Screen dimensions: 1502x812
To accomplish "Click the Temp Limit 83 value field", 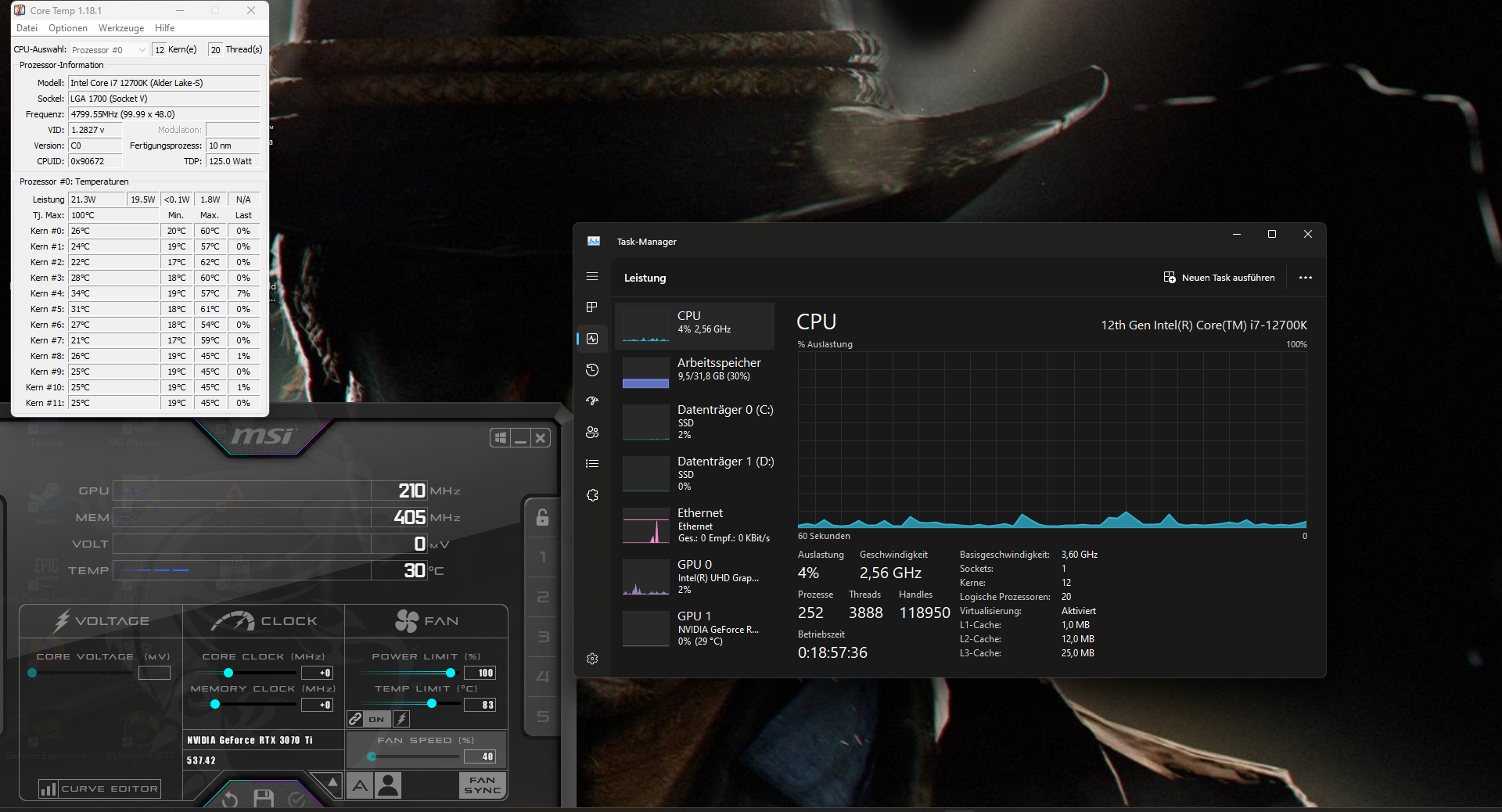I will click(480, 705).
